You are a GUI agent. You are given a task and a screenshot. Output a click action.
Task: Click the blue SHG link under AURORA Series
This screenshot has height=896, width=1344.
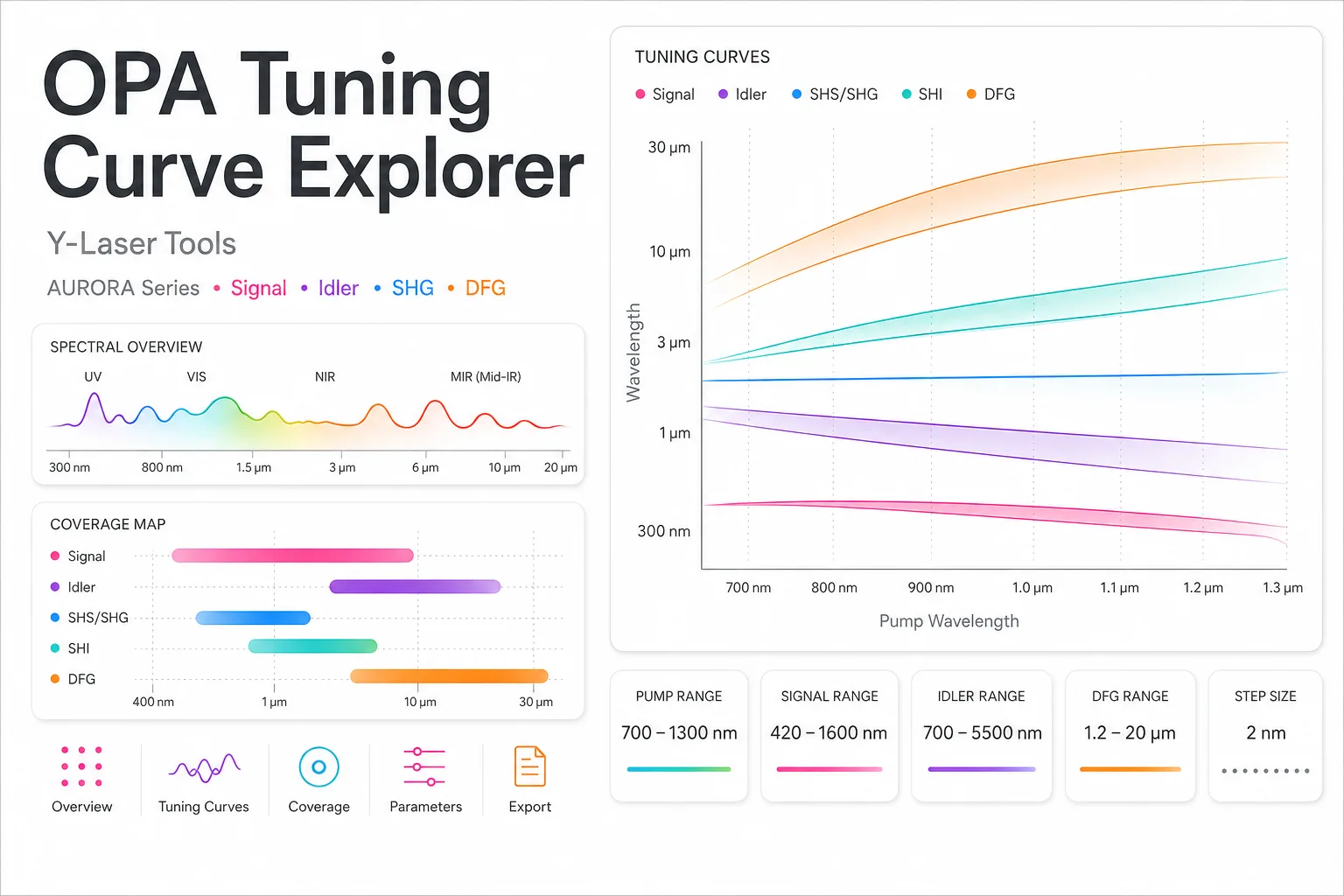(413, 288)
